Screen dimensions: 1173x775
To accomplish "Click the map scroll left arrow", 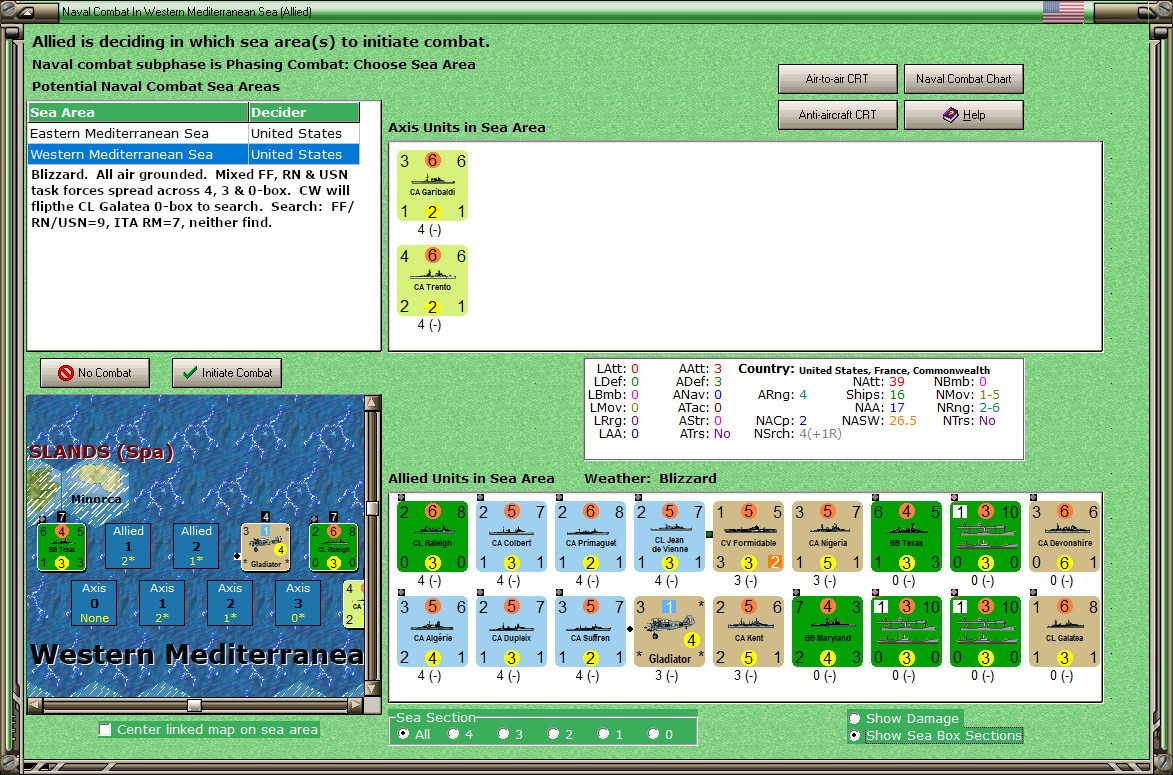I will point(35,705).
